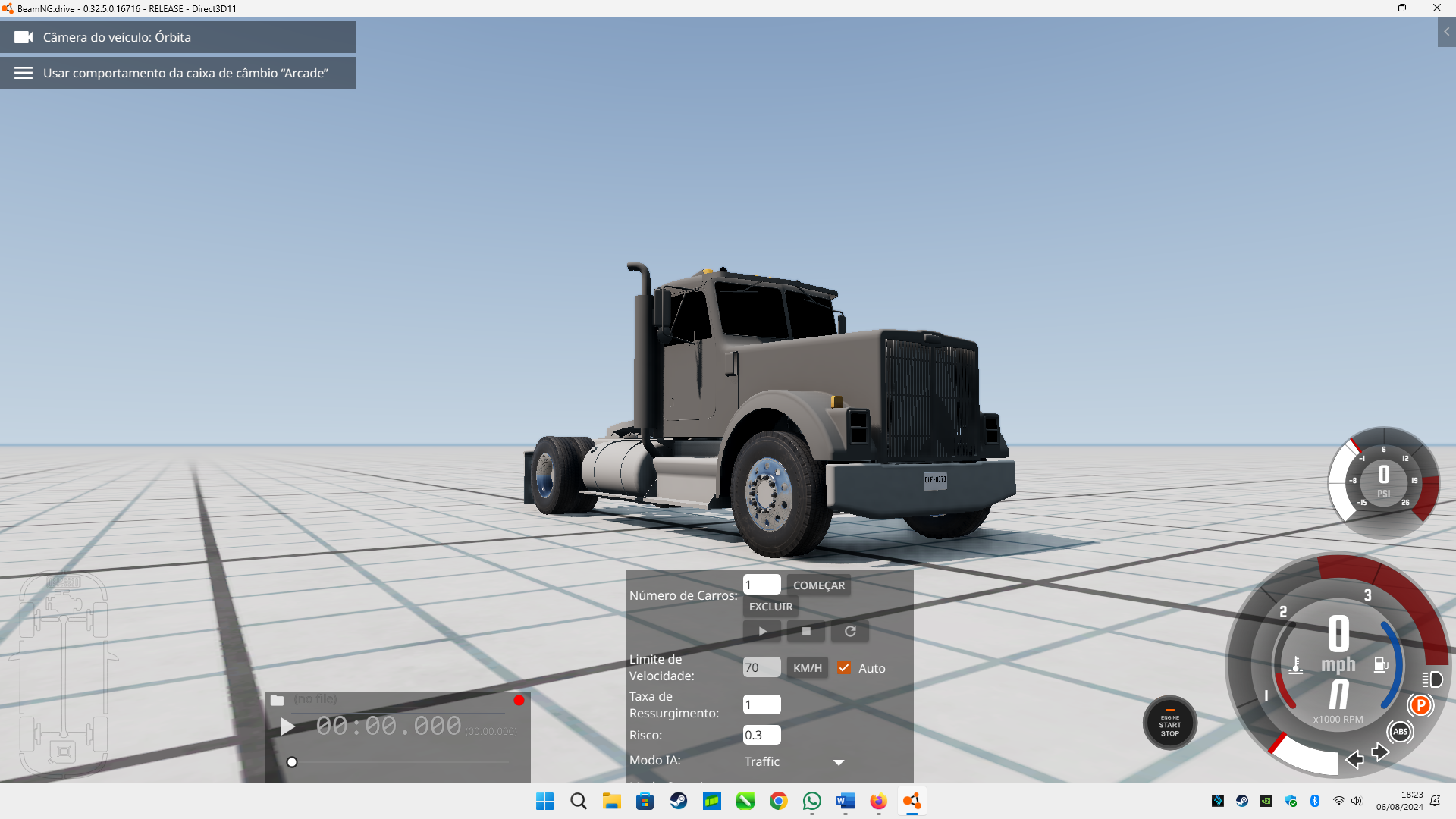
Task: Toggle the headlight indicator icon
Action: coord(1432,679)
